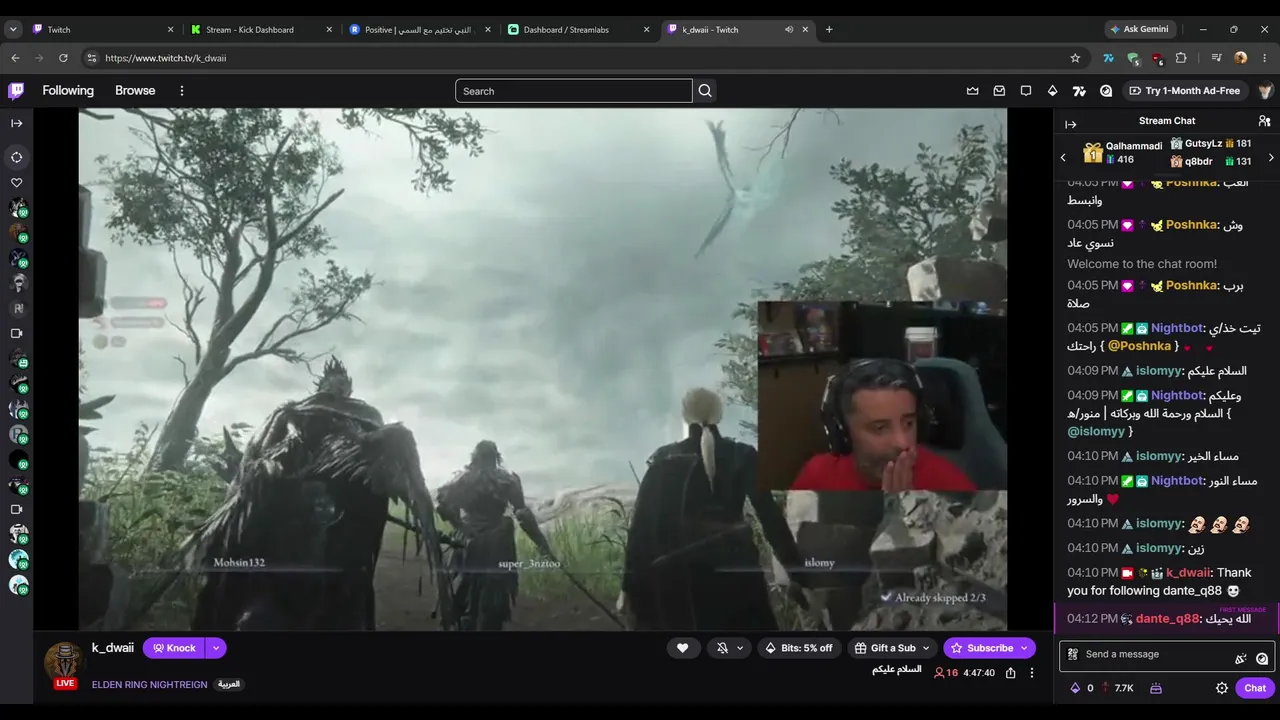Image resolution: width=1280 pixels, height=720 pixels.
Task: Open the more options dots beside Browse
Action: coord(182,91)
